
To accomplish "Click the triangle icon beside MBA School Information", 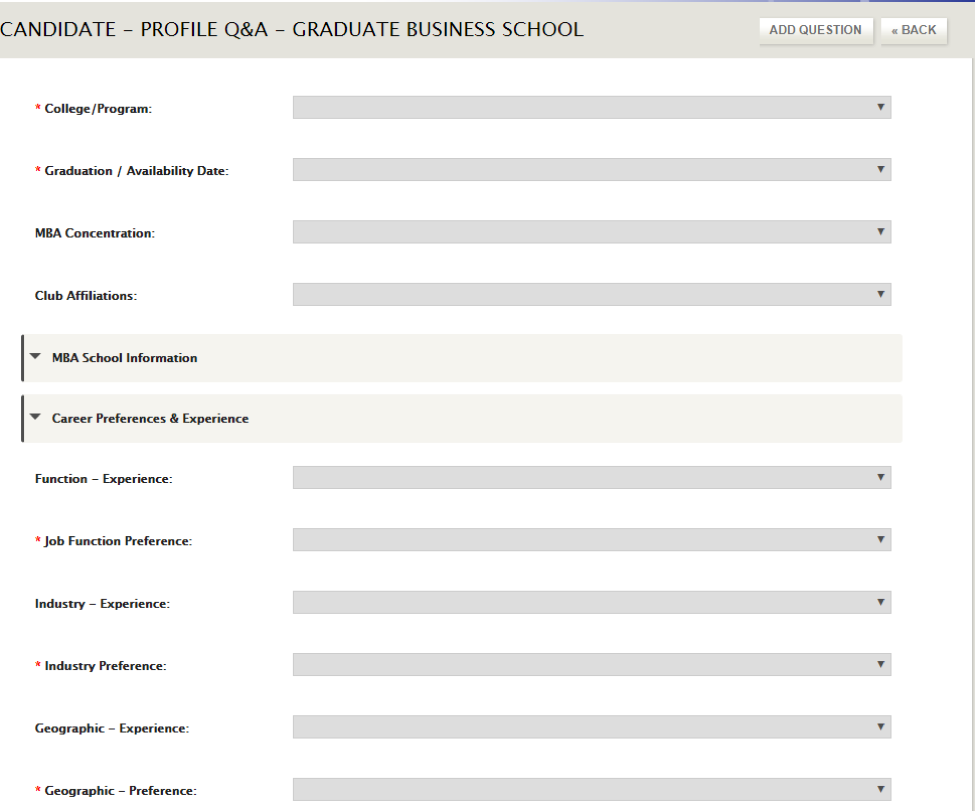I will click(x=35, y=357).
